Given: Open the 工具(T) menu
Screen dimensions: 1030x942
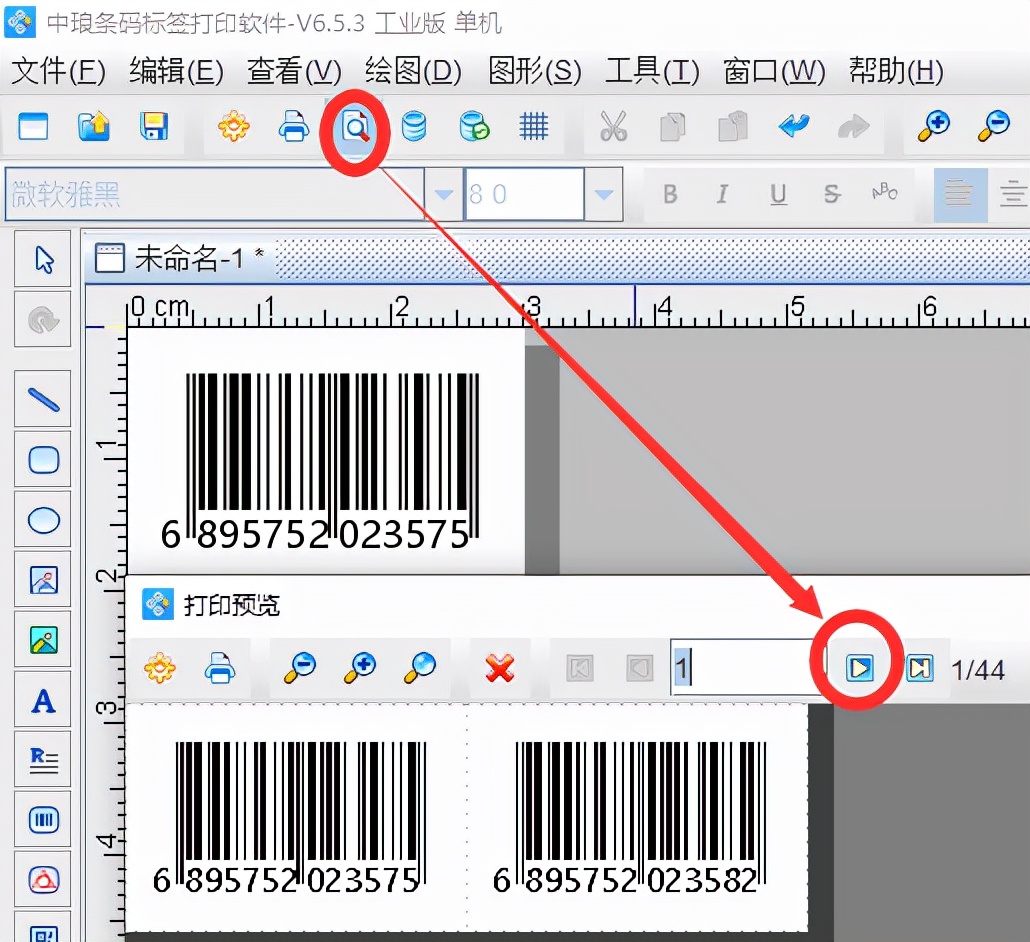Looking at the screenshot, I should click(x=652, y=70).
